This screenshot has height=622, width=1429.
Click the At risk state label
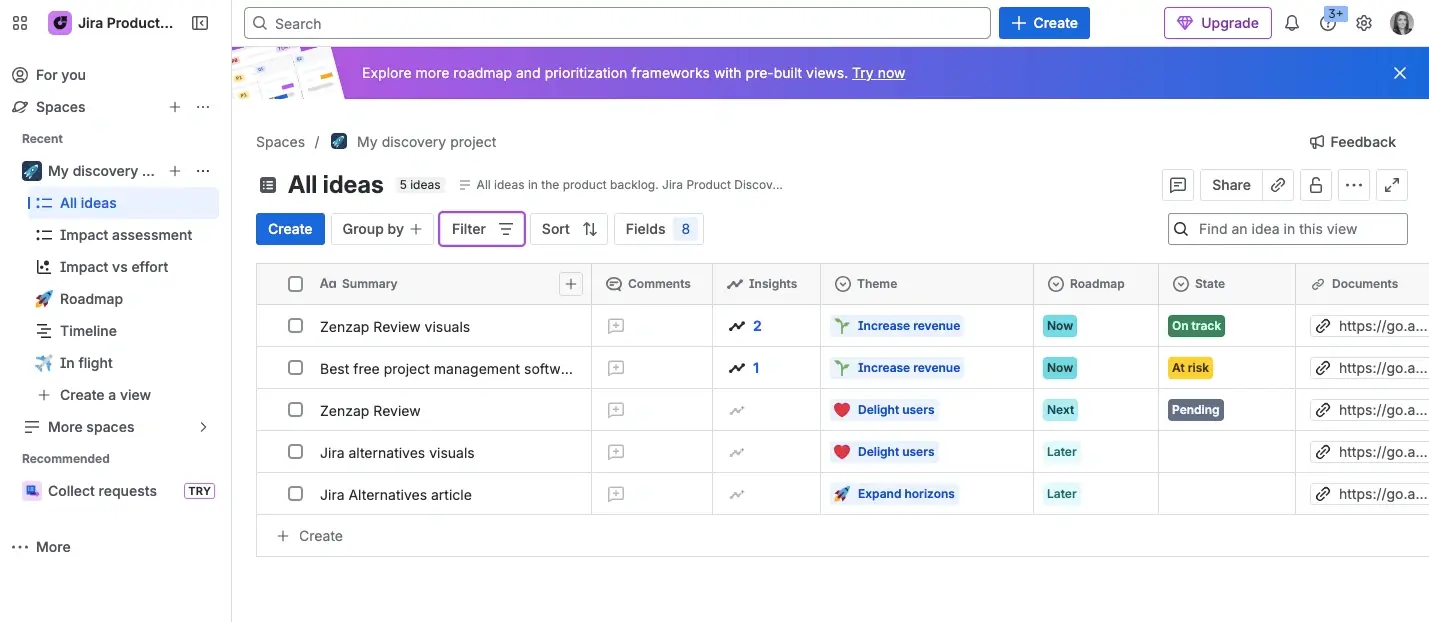click(1190, 368)
